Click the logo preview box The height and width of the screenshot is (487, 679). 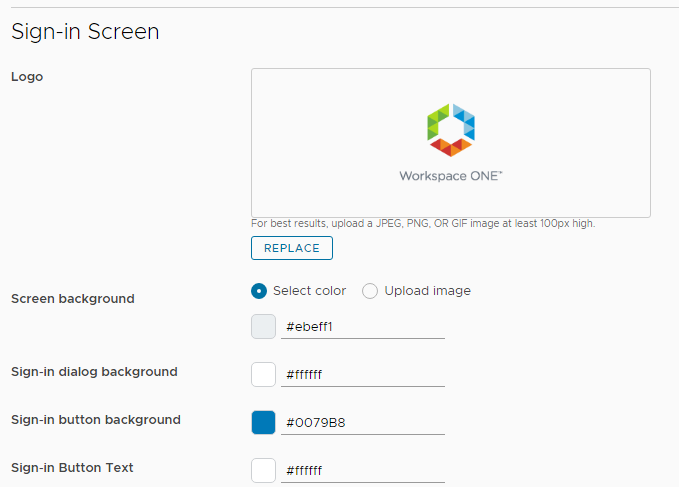tap(451, 143)
